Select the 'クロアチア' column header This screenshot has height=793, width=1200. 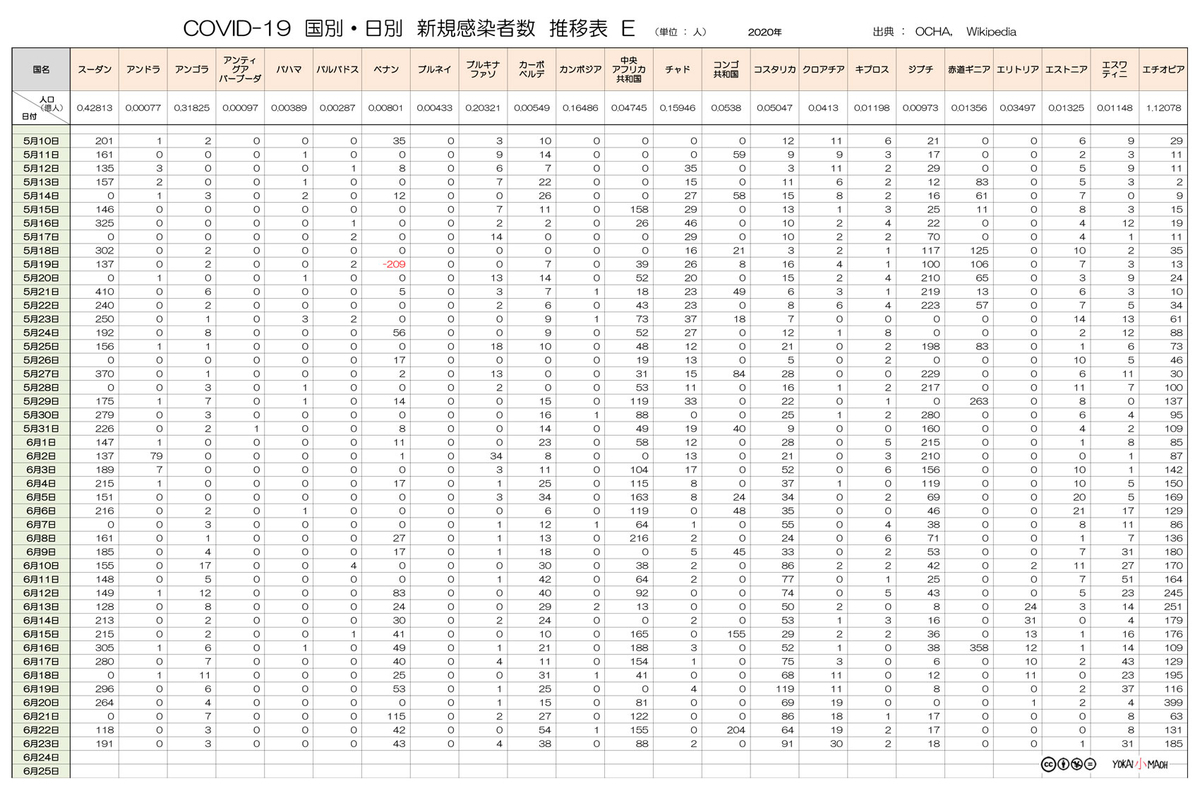[x=824, y=71]
